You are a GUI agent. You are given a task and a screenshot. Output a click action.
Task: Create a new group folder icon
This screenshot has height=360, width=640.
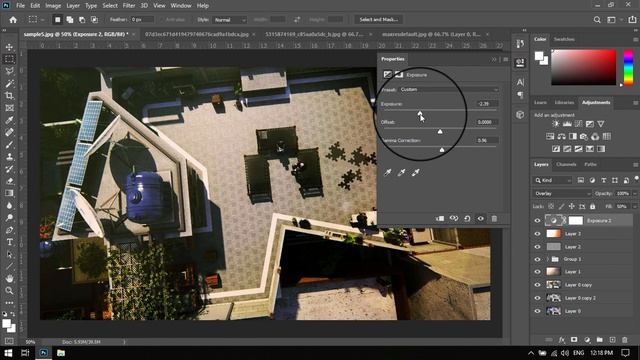pos(599,340)
